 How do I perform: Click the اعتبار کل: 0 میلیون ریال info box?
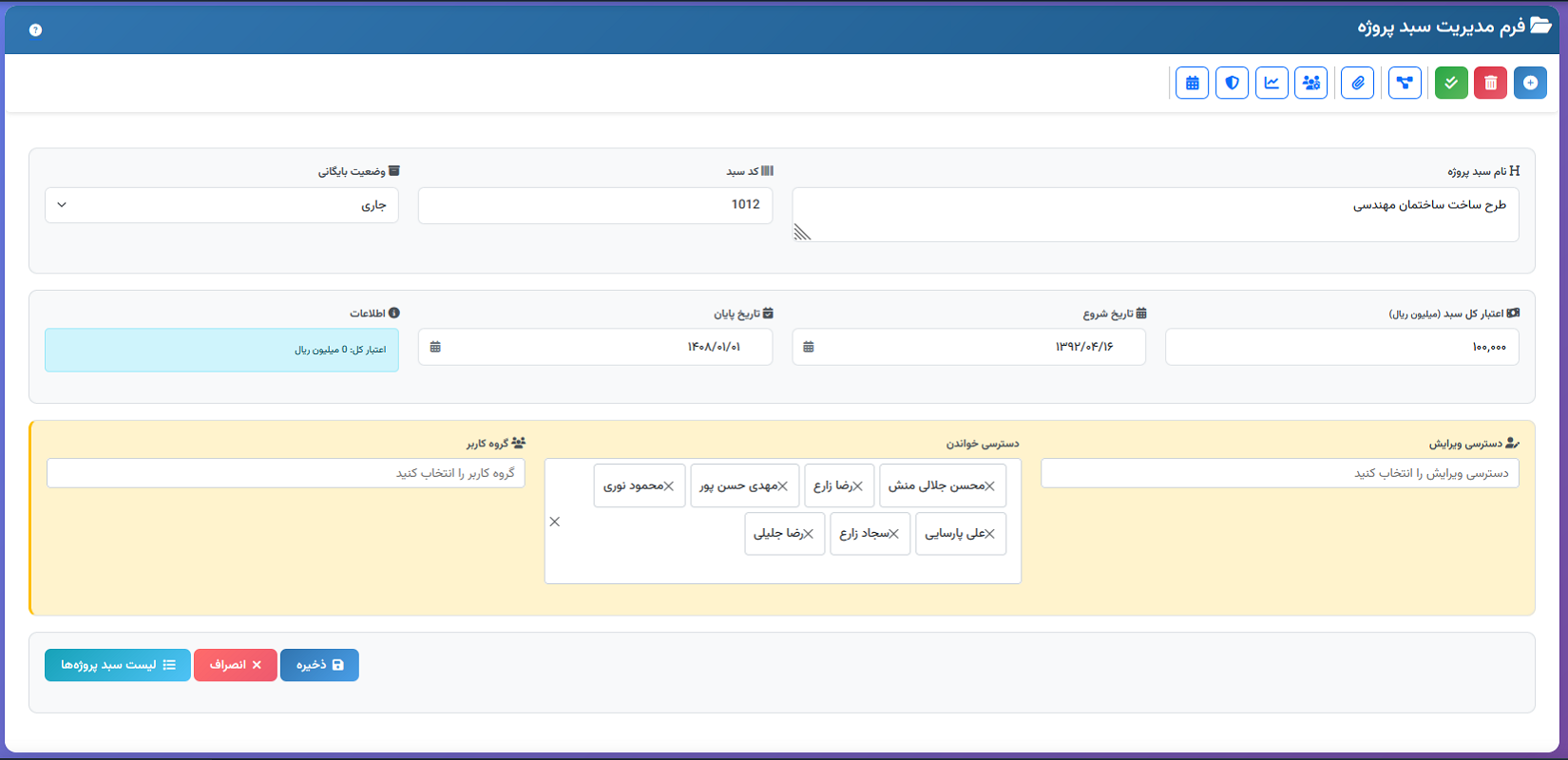point(221,350)
